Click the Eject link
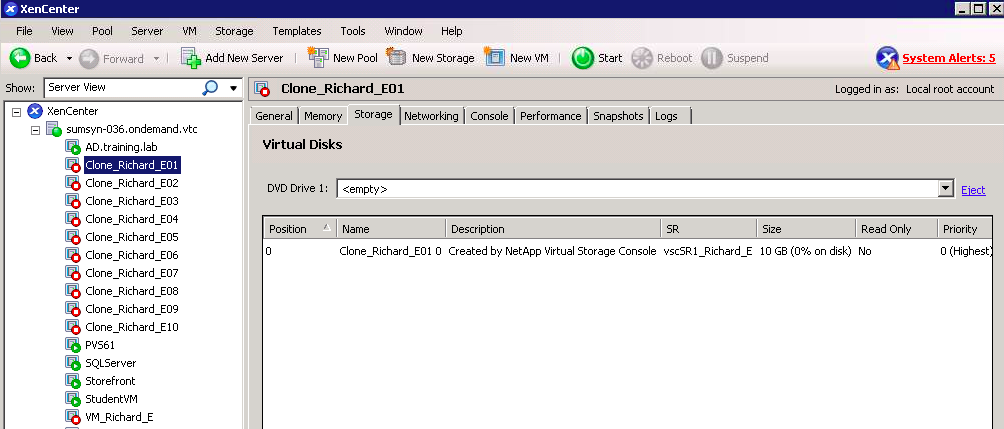The width and height of the screenshot is (1004, 429). tap(973, 189)
